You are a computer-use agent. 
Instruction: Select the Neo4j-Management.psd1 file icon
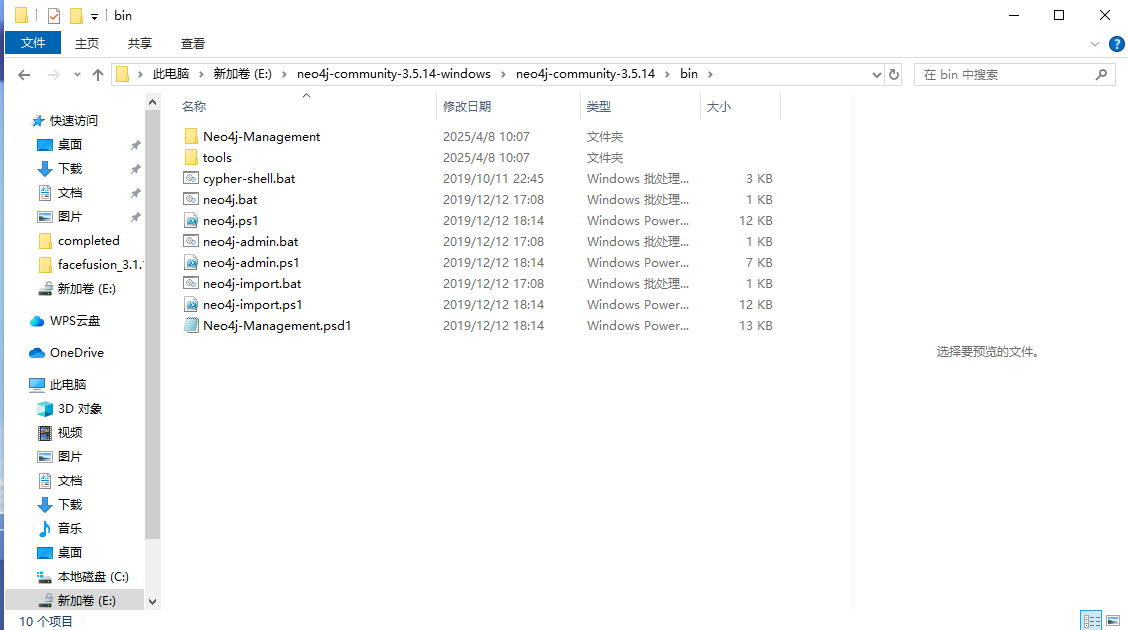[191, 326]
